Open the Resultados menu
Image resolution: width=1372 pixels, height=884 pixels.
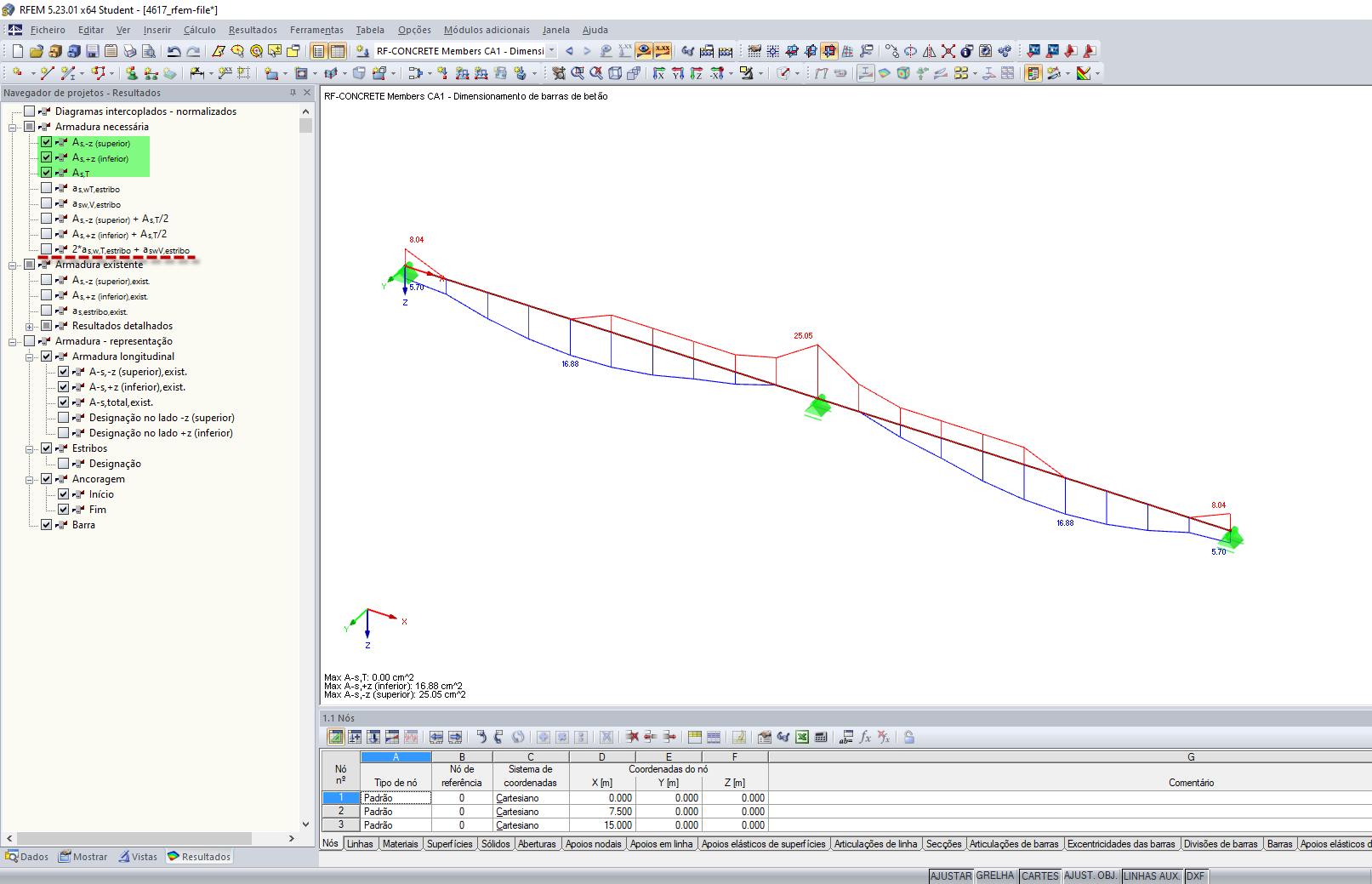(253, 30)
